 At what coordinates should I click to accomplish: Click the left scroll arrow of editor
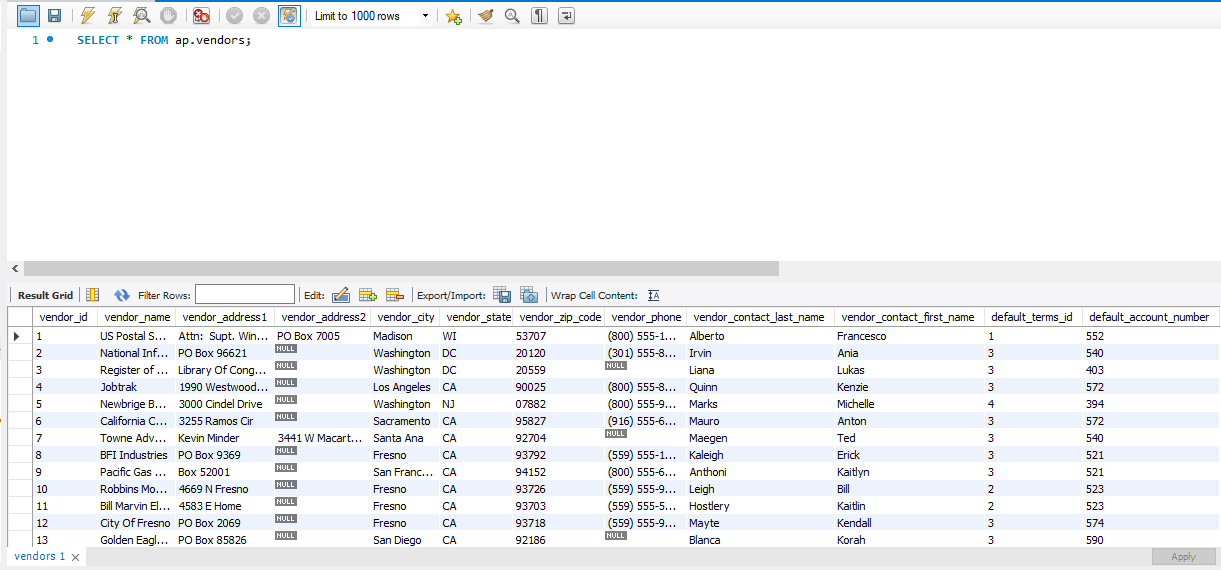15,269
